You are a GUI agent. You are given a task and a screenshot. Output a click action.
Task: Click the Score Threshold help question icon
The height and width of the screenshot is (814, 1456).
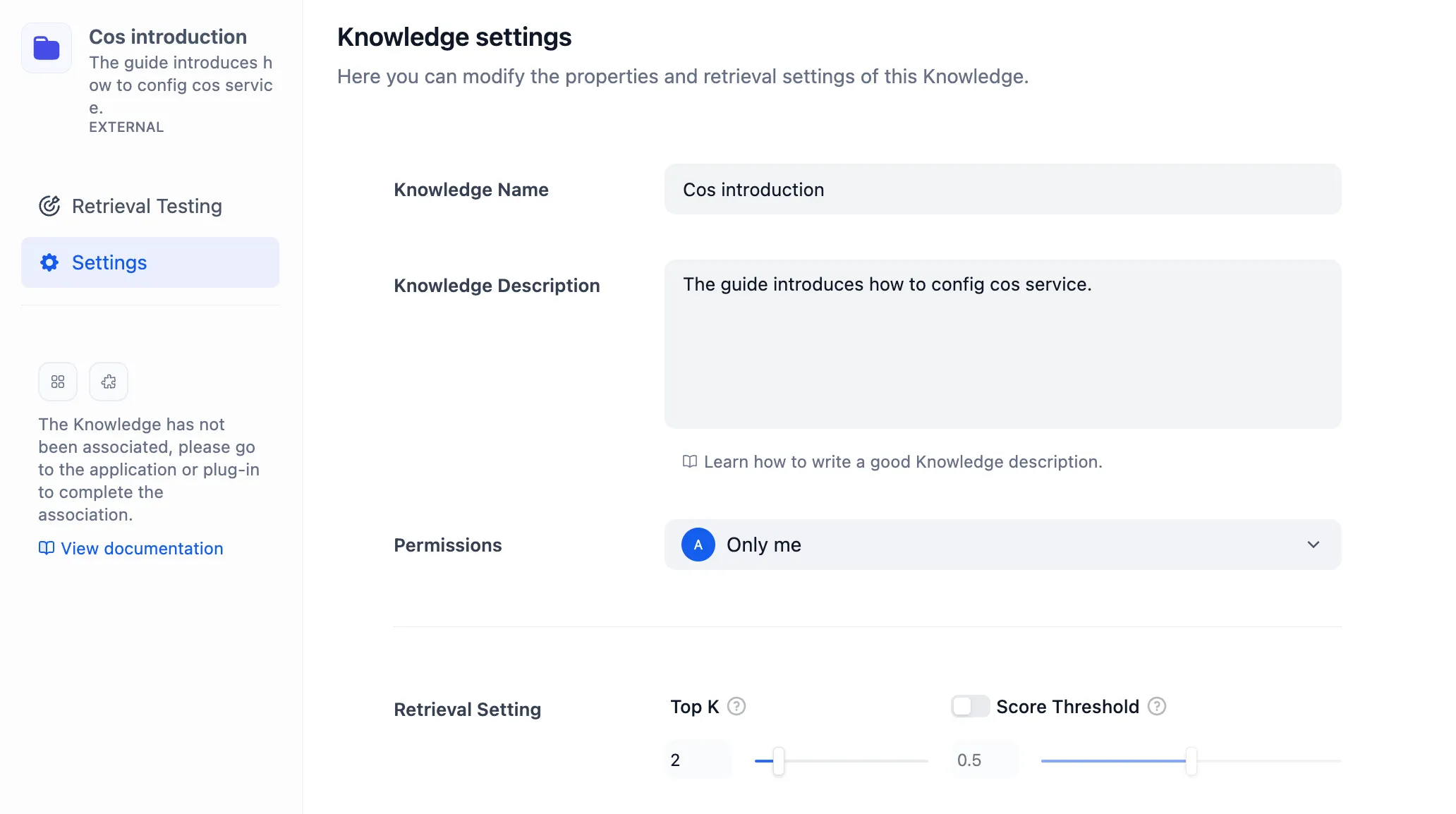1157,706
